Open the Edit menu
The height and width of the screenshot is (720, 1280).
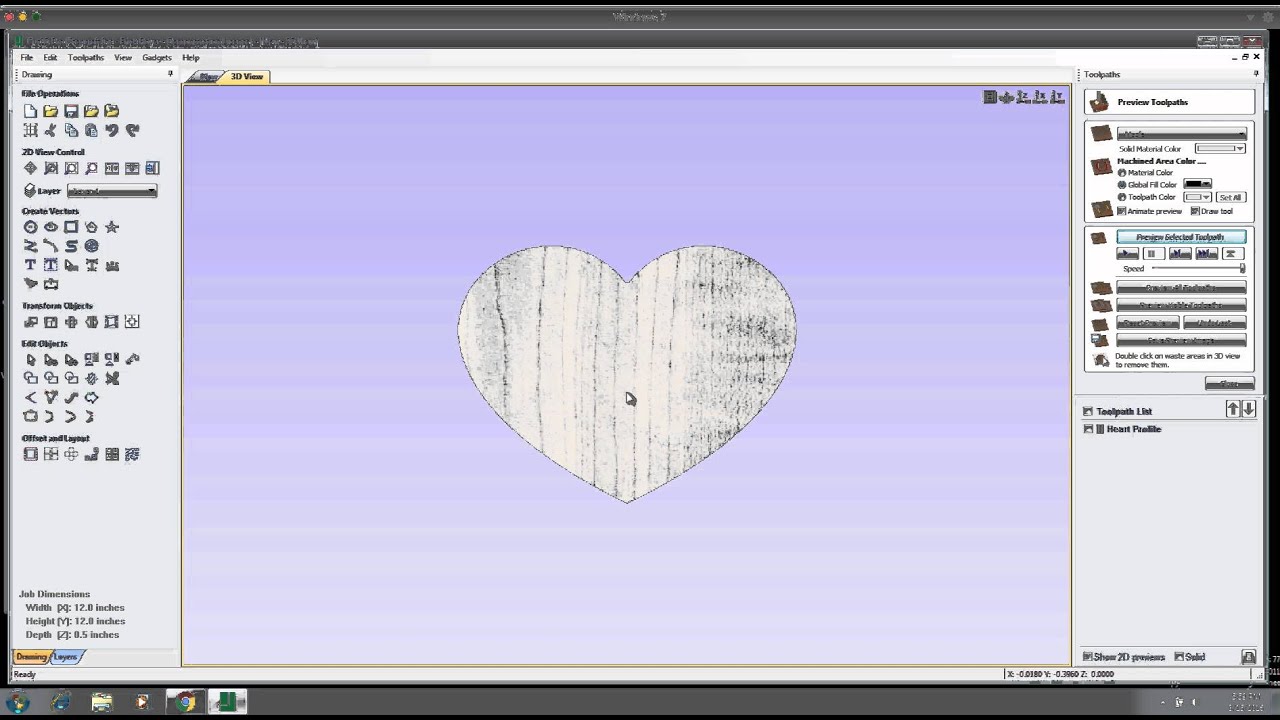pyautogui.click(x=50, y=58)
